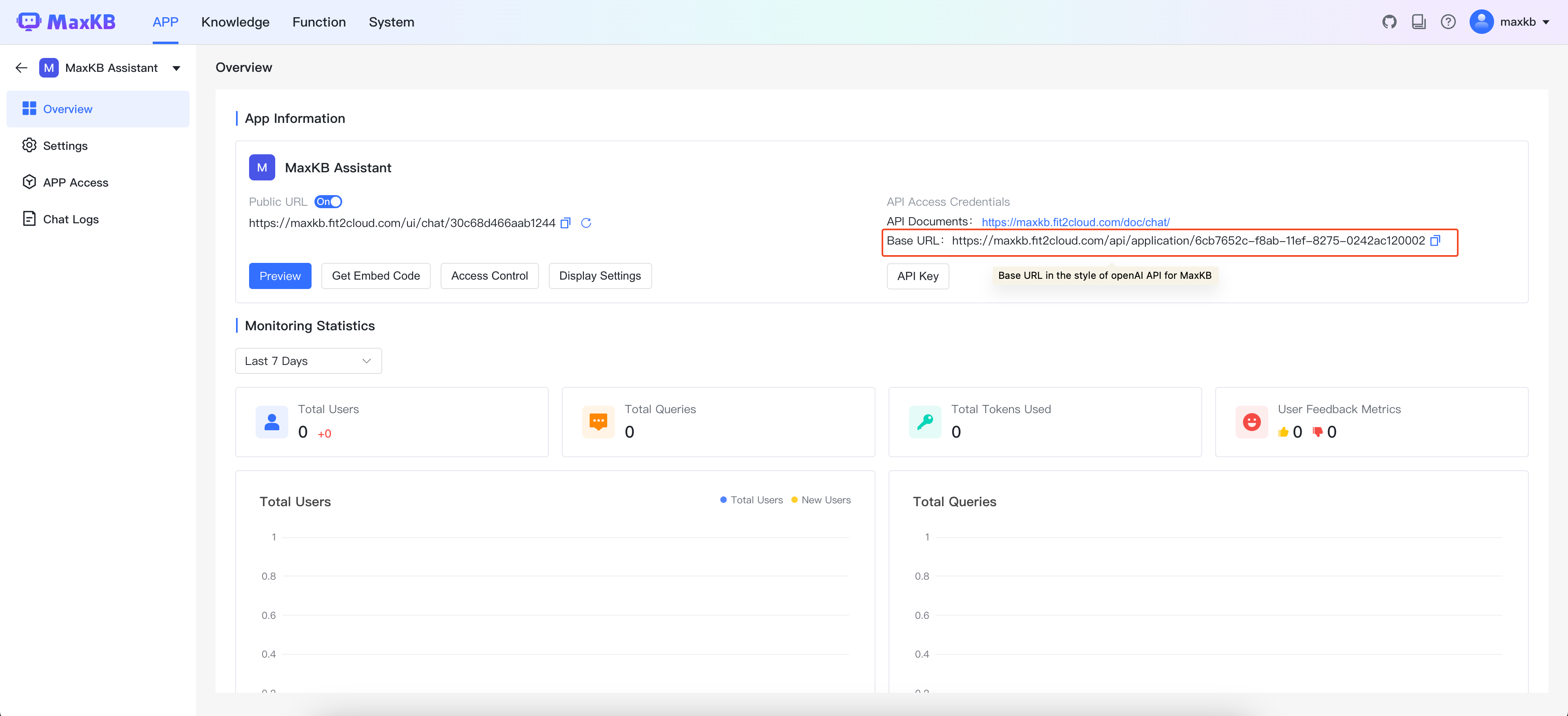
Task: Click the thumbs down feedback icon
Action: coord(1318,432)
